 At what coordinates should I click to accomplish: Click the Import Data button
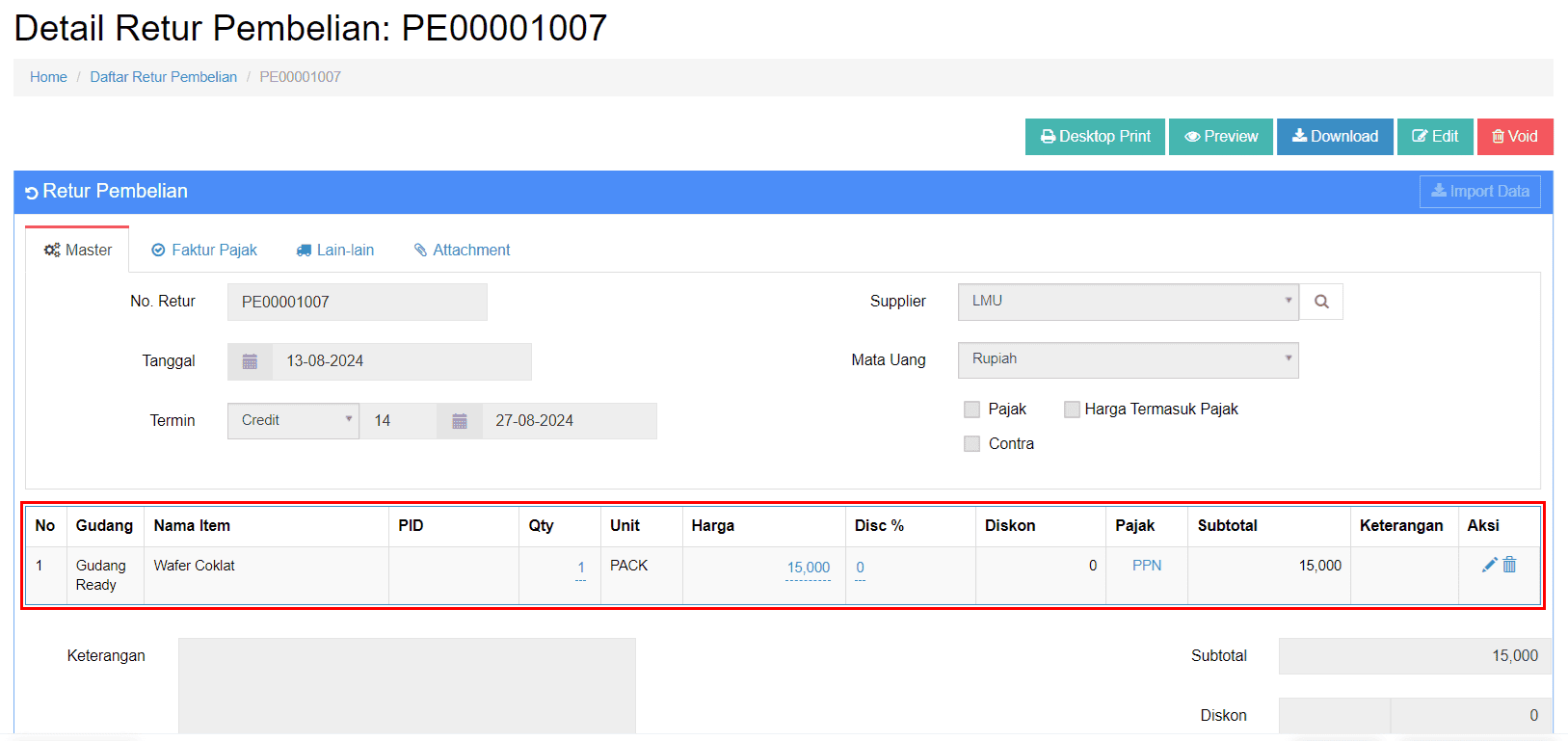pyautogui.click(x=1480, y=192)
